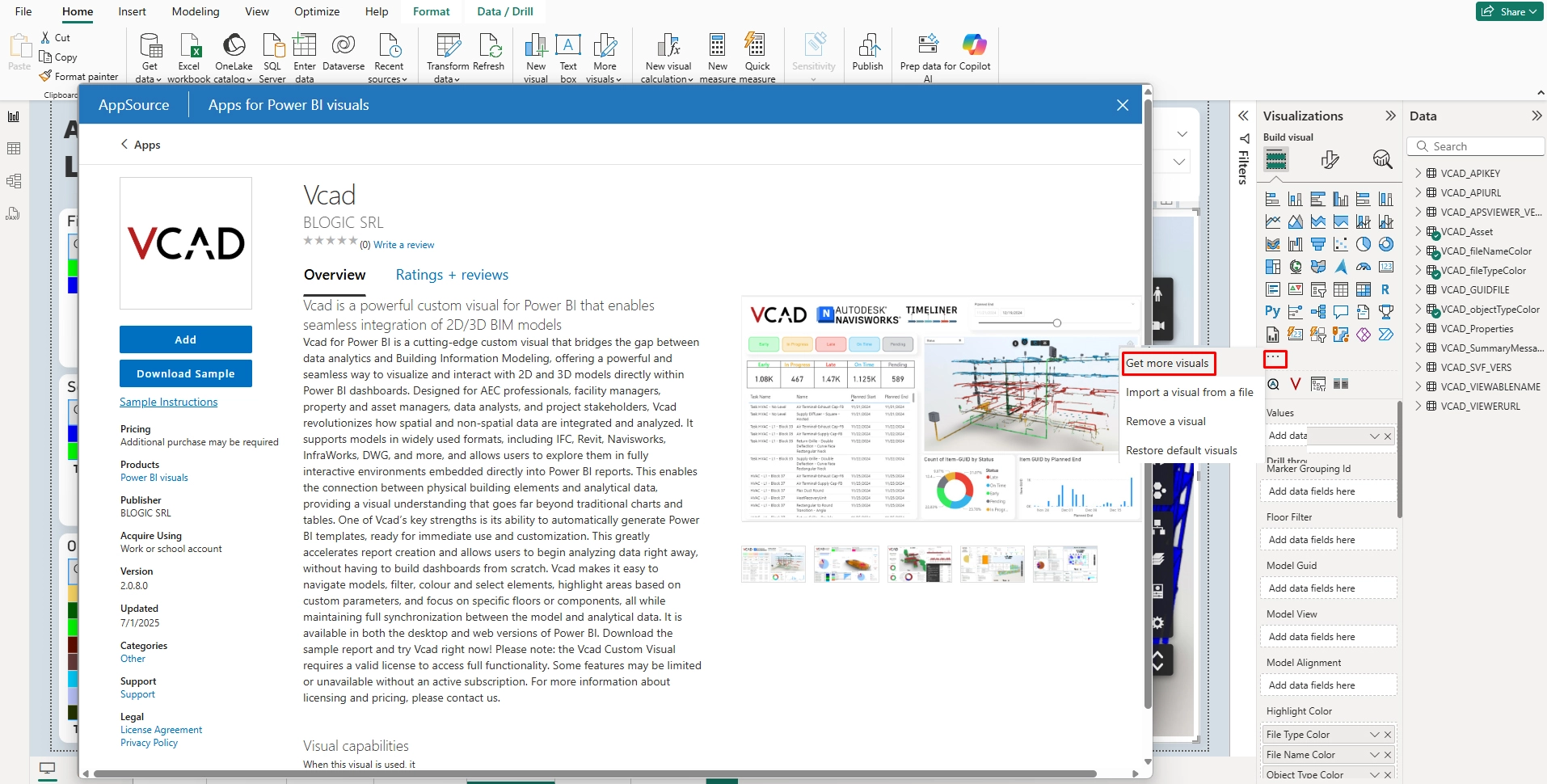
Task: Click the blue Add button
Action: tap(186, 339)
